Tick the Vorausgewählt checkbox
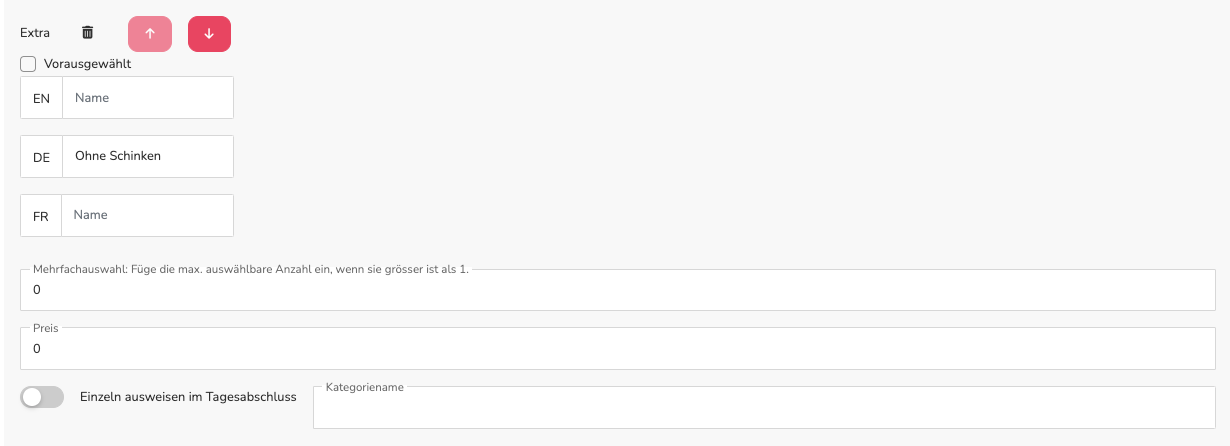 (x=28, y=64)
